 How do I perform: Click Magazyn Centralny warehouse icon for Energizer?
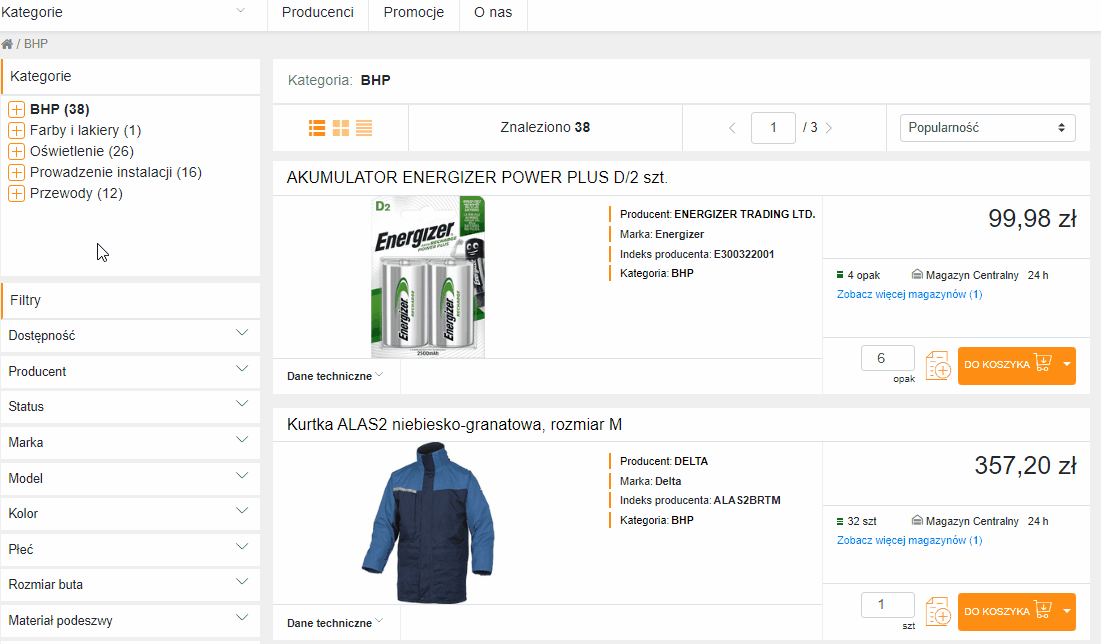click(x=917, y=275)
